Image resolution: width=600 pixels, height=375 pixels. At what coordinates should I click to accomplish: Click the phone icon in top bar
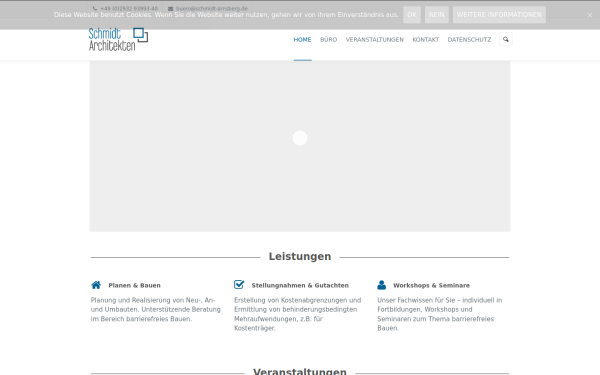(95, 8)
